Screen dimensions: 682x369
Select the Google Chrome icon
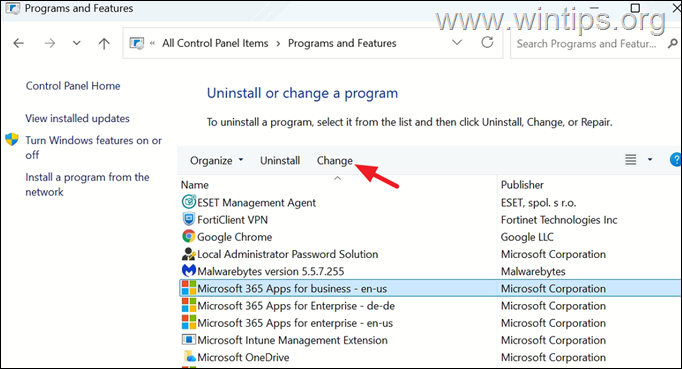click(189, 236)
